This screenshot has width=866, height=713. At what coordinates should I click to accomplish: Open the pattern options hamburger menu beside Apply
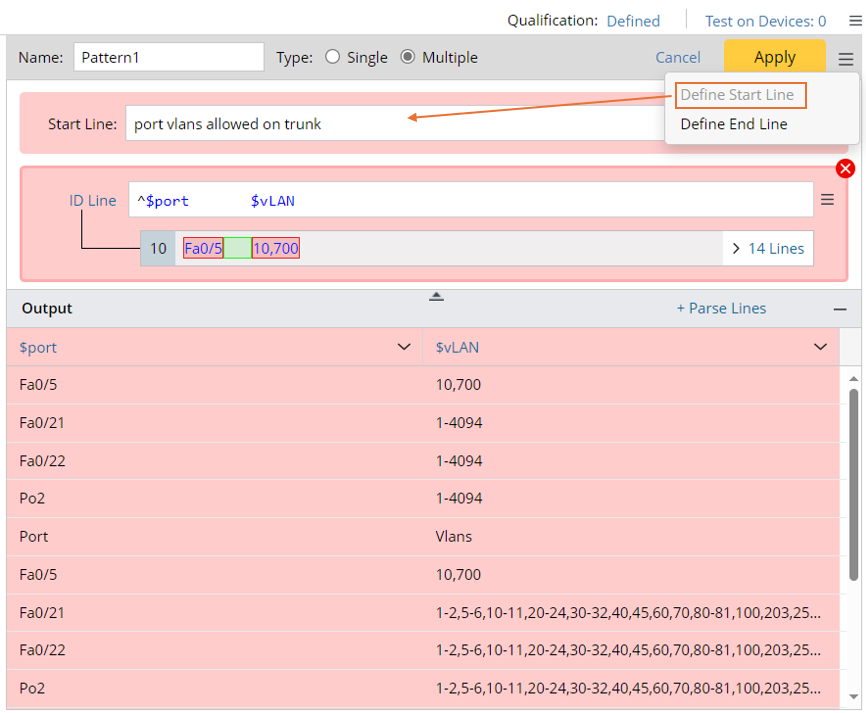[845, 57]
